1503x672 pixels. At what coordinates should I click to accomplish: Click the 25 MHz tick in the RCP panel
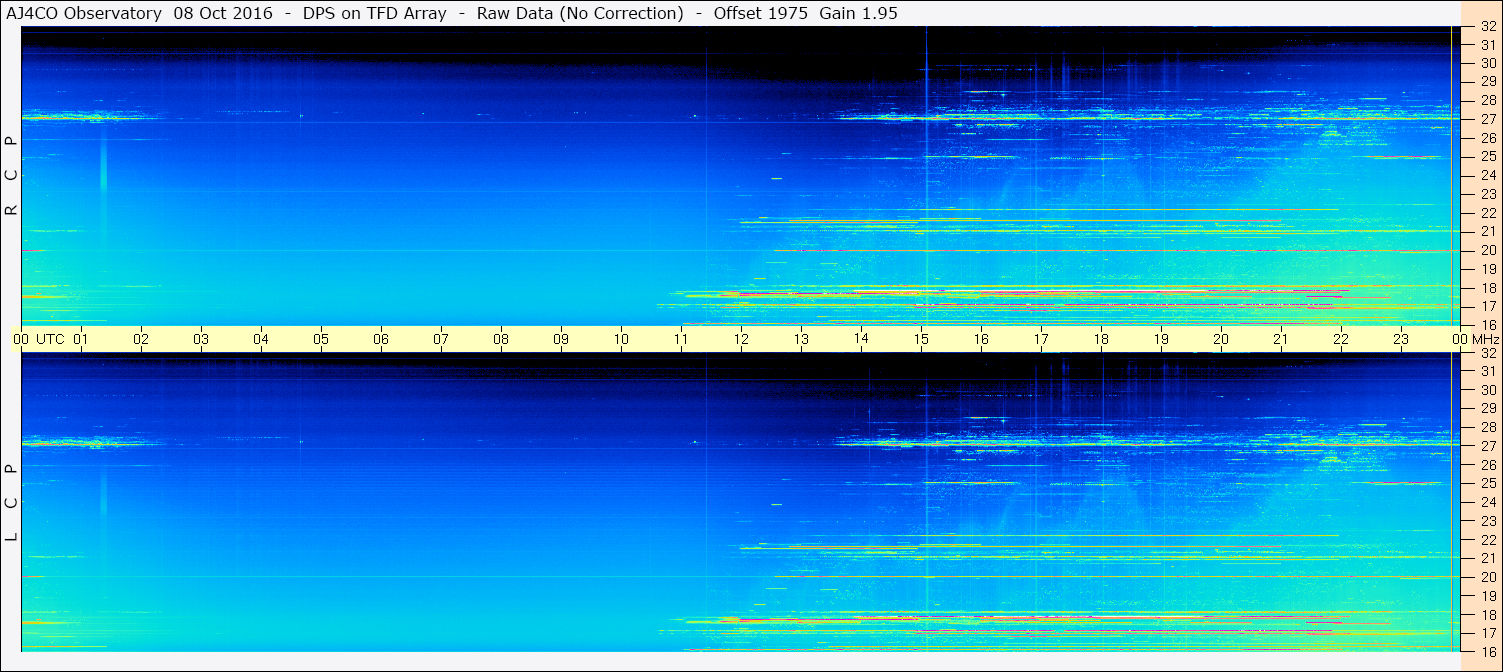click(x=1488, y=157)
